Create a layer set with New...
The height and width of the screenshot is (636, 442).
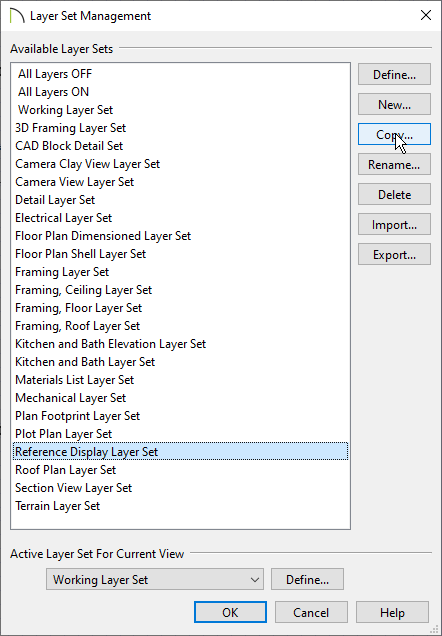tap(394, 104)
